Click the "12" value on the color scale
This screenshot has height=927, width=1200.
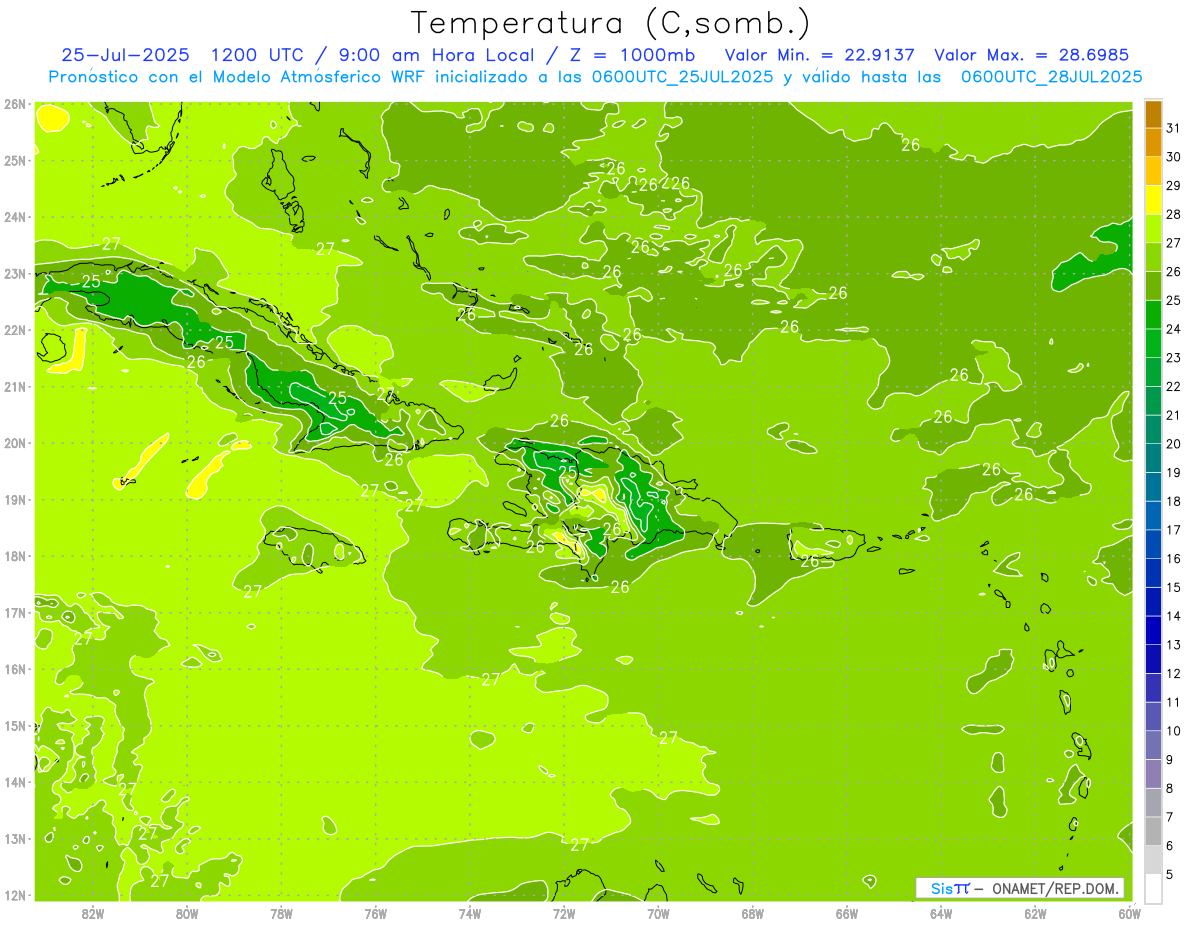click(1173, 673)
